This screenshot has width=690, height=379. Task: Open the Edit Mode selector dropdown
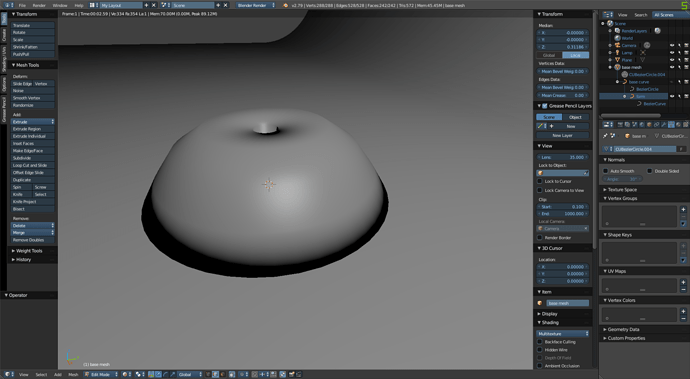[x=101, y=374]
